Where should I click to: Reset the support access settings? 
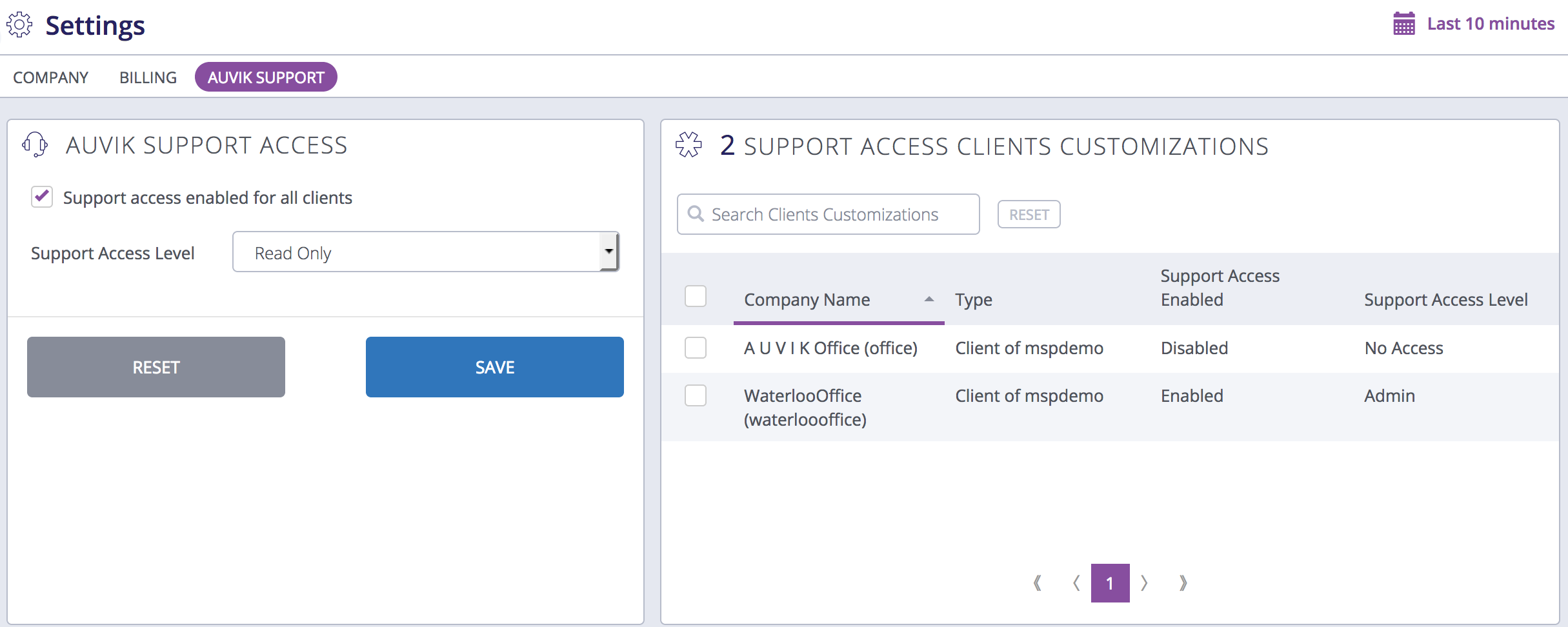pos(156,366)
